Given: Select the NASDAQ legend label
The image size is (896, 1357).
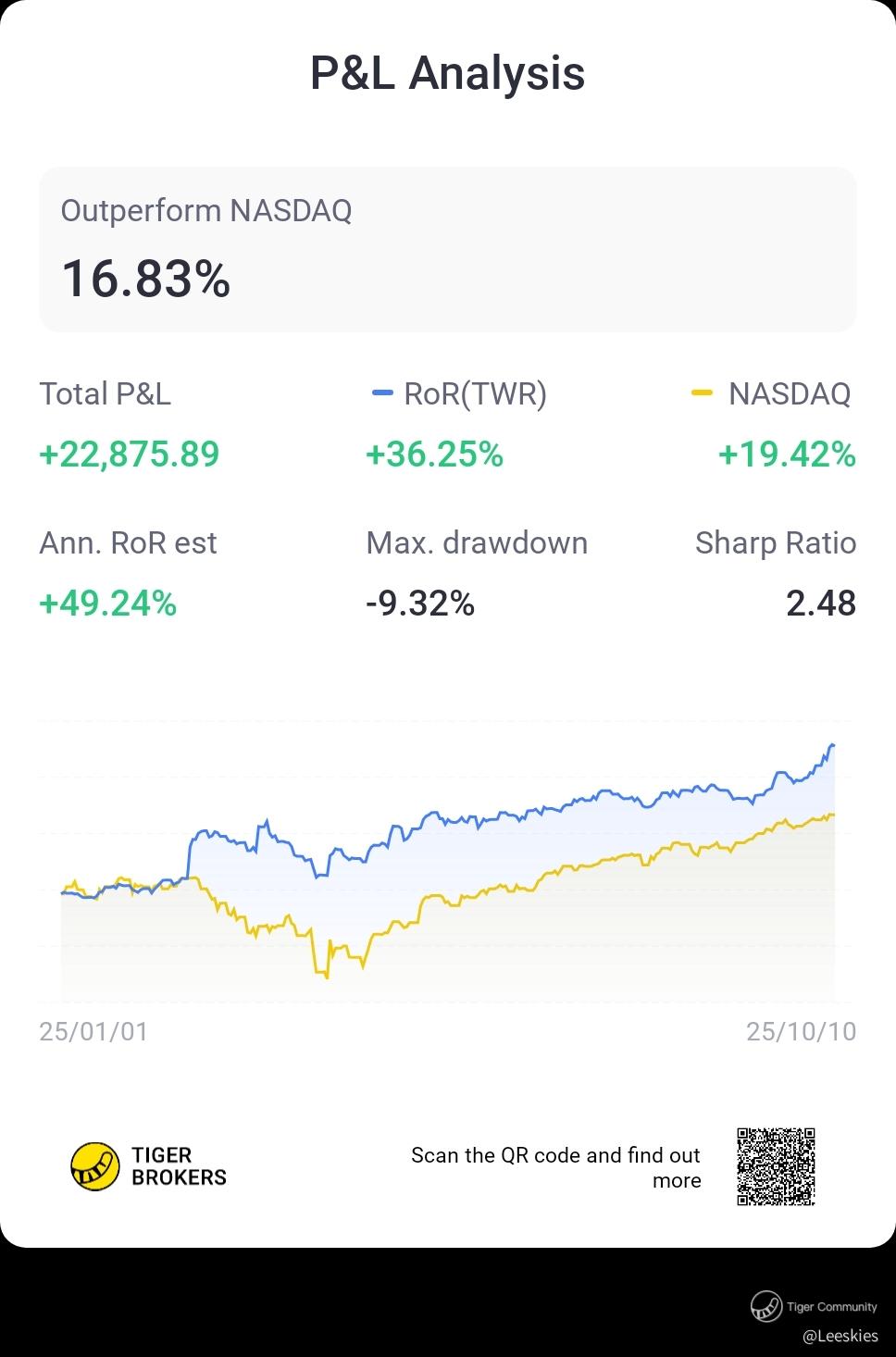Looking at the screenshot, I should tap(789, 394).
